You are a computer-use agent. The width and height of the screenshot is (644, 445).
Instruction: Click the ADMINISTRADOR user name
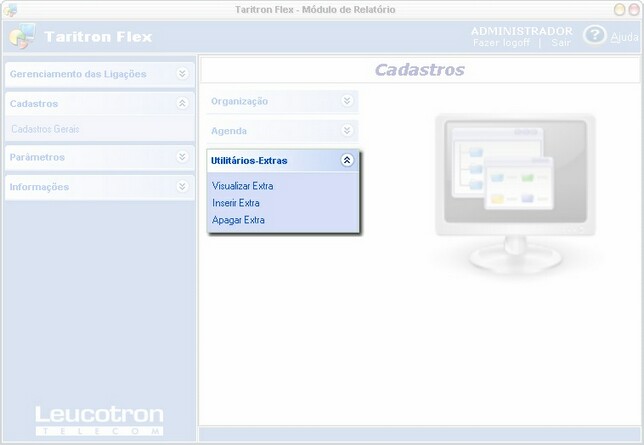522,31
